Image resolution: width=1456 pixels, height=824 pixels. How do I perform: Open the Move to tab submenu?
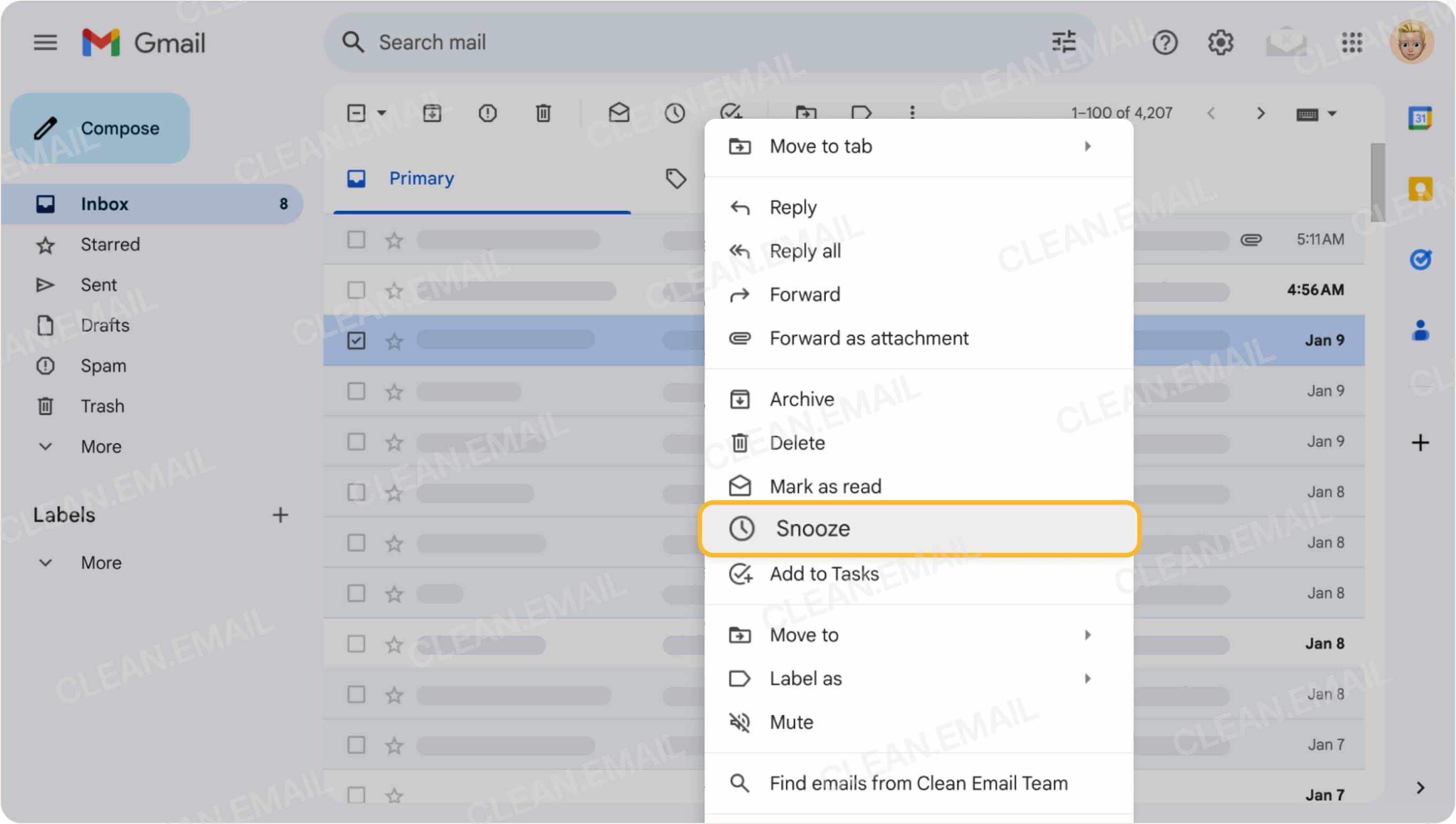(821, 146)
